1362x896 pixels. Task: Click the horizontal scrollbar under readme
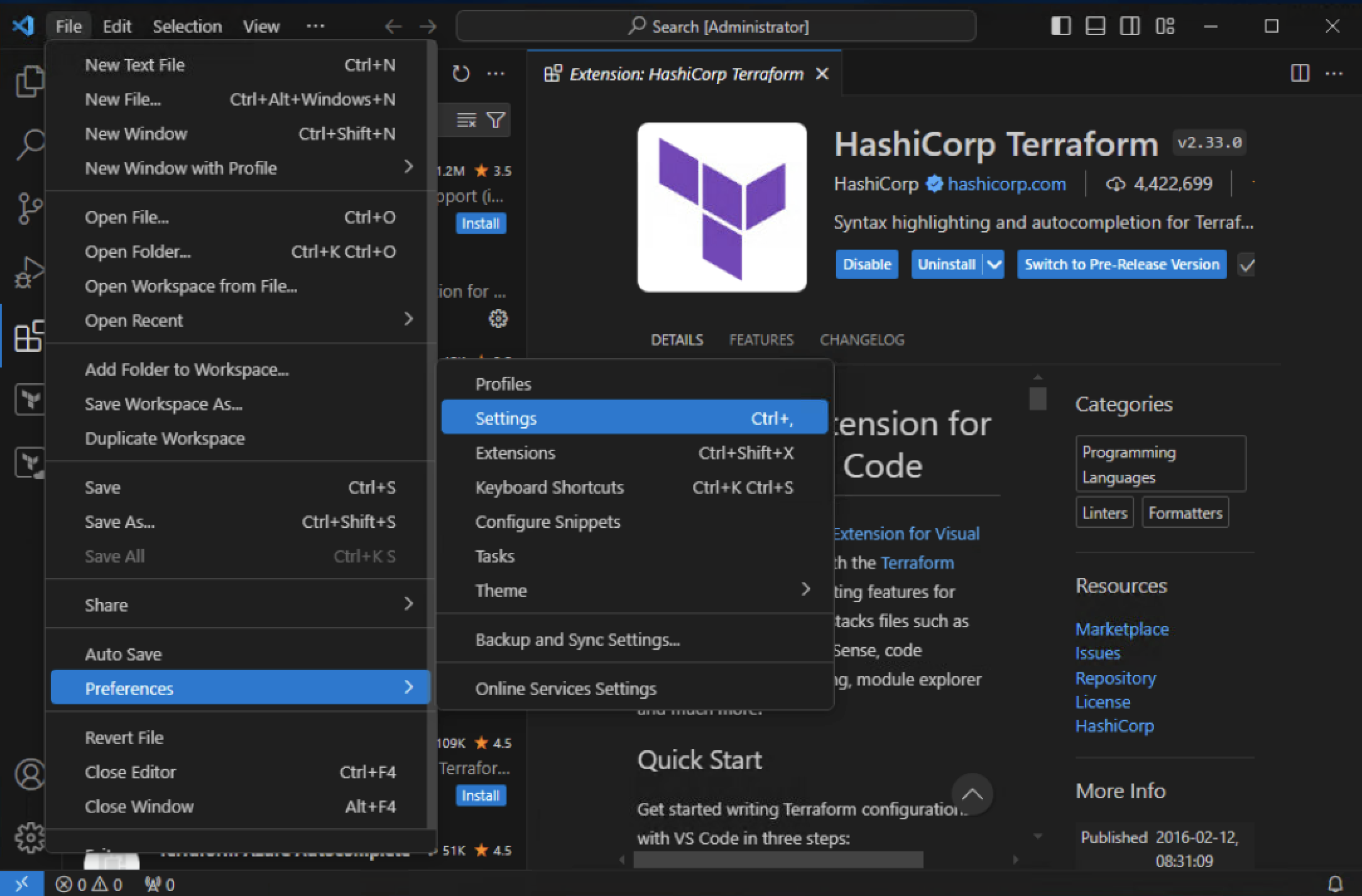pos(778,859)
